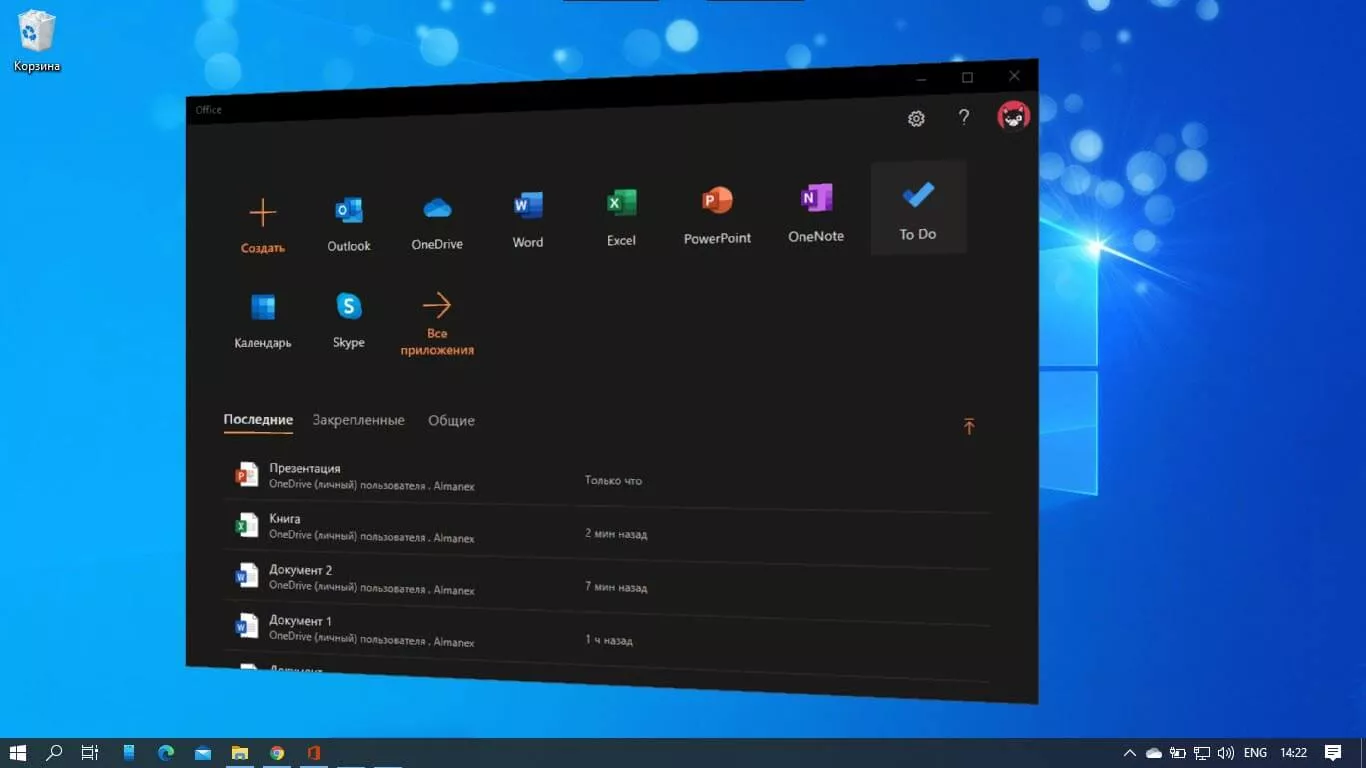Start Excel from the app grid
1366x768 pixels.
pyautogui.click(x=621, y=217)
